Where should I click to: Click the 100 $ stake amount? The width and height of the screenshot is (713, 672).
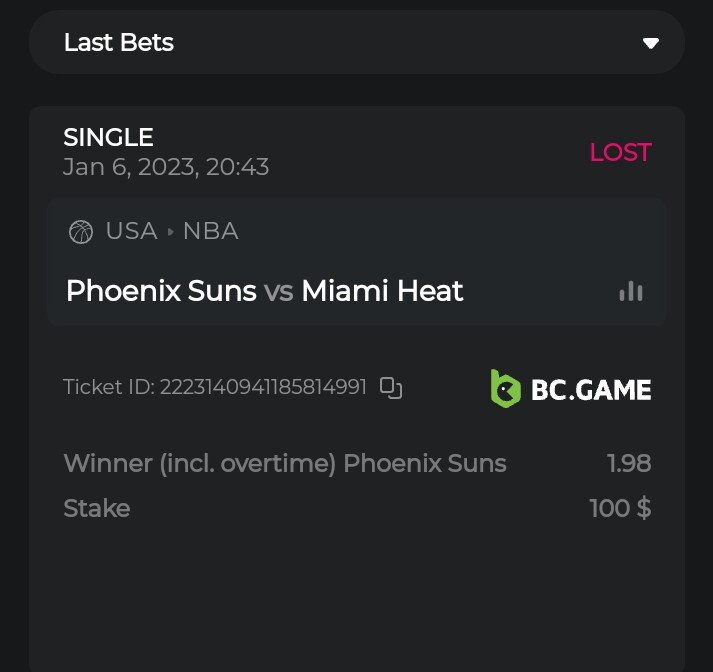(x=620, y=508)
